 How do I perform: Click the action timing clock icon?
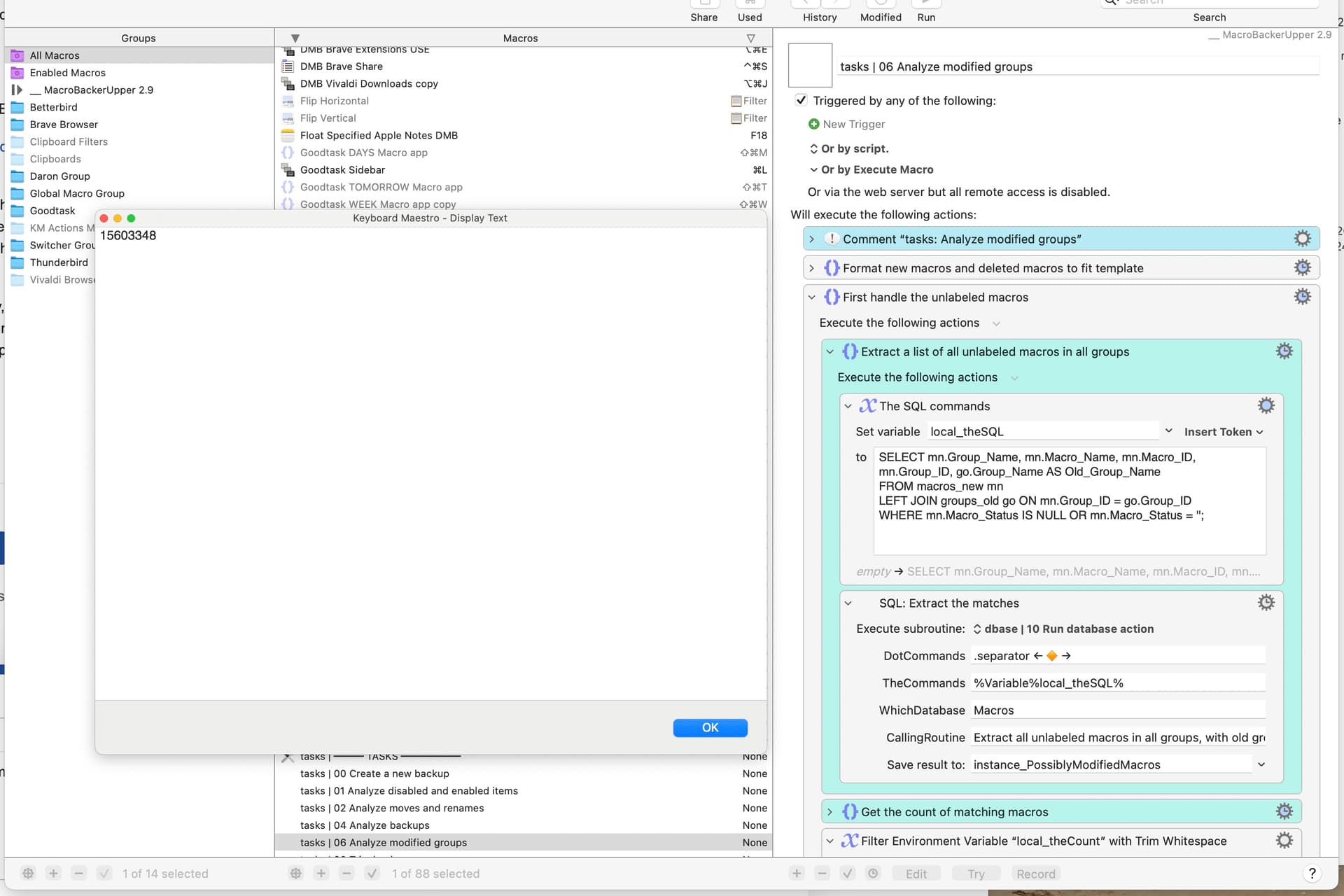(x=873, y=874)
